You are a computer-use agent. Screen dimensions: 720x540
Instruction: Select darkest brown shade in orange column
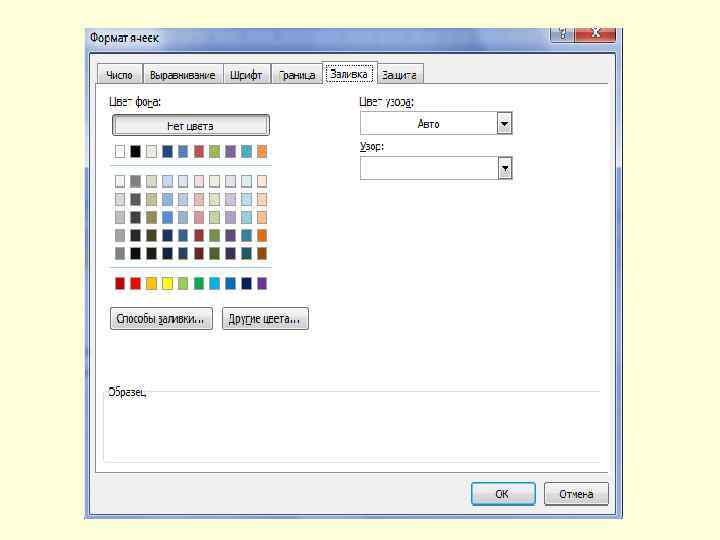point(262,253)
